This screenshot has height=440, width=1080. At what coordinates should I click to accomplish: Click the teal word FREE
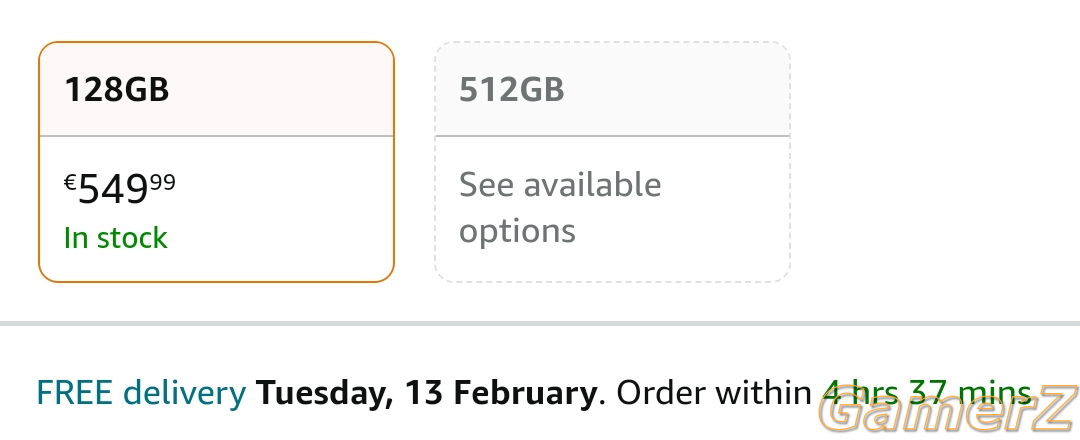pyautogui.click(x=74, y=393)
